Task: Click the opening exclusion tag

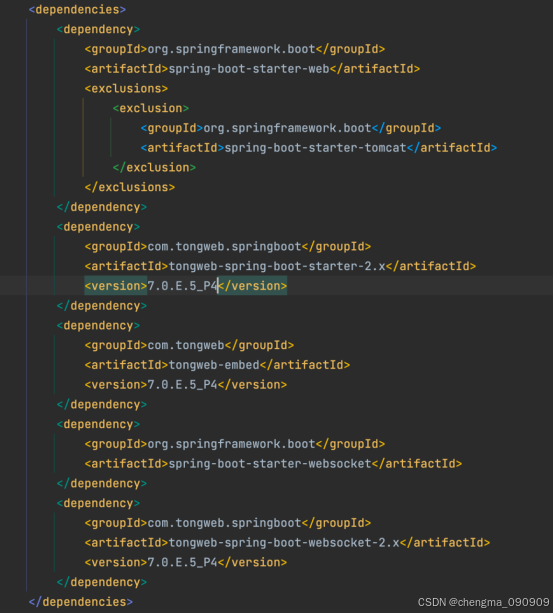Action: (x=151, y=108)
